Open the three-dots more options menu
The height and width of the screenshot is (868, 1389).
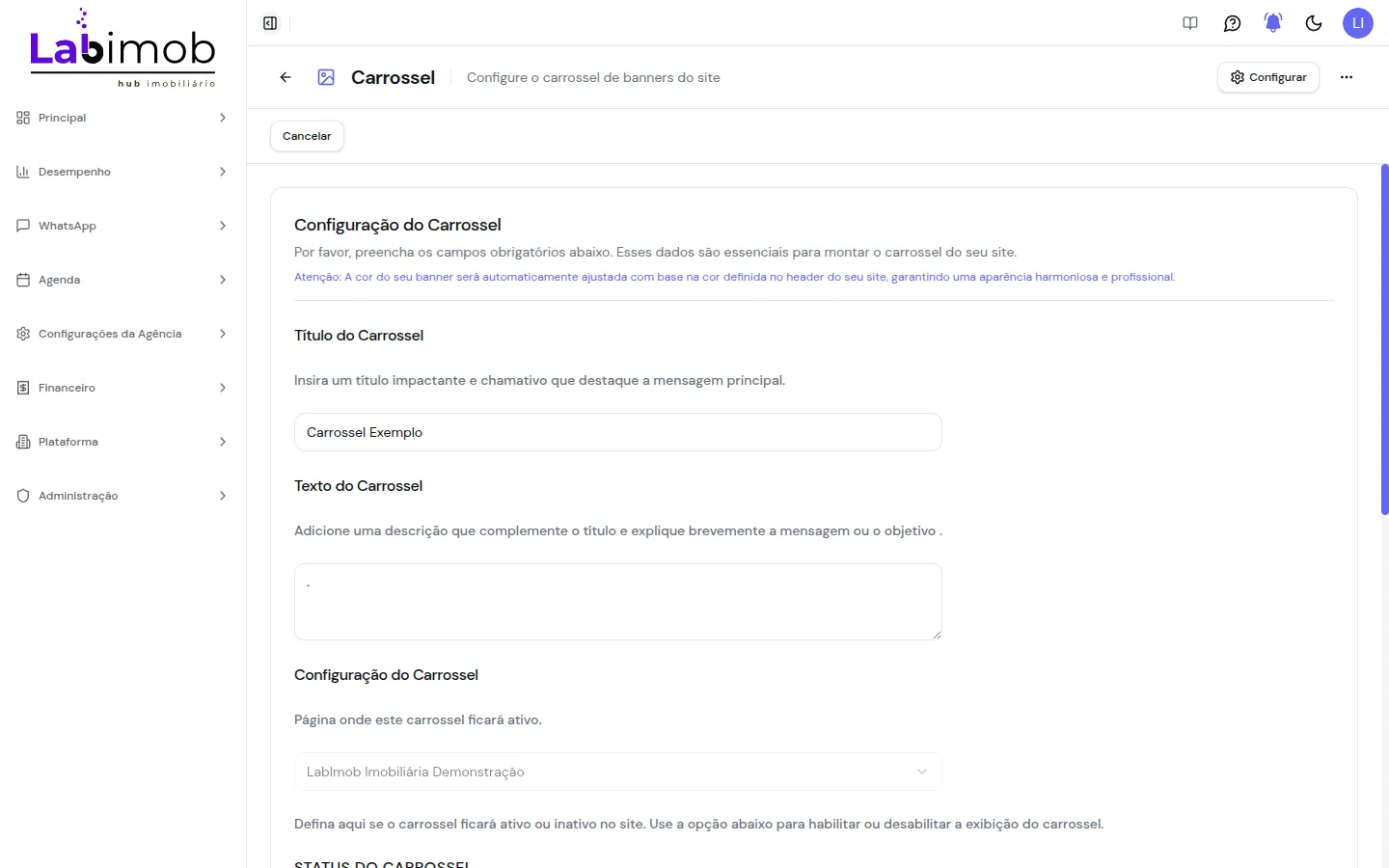pos(1347,77)
